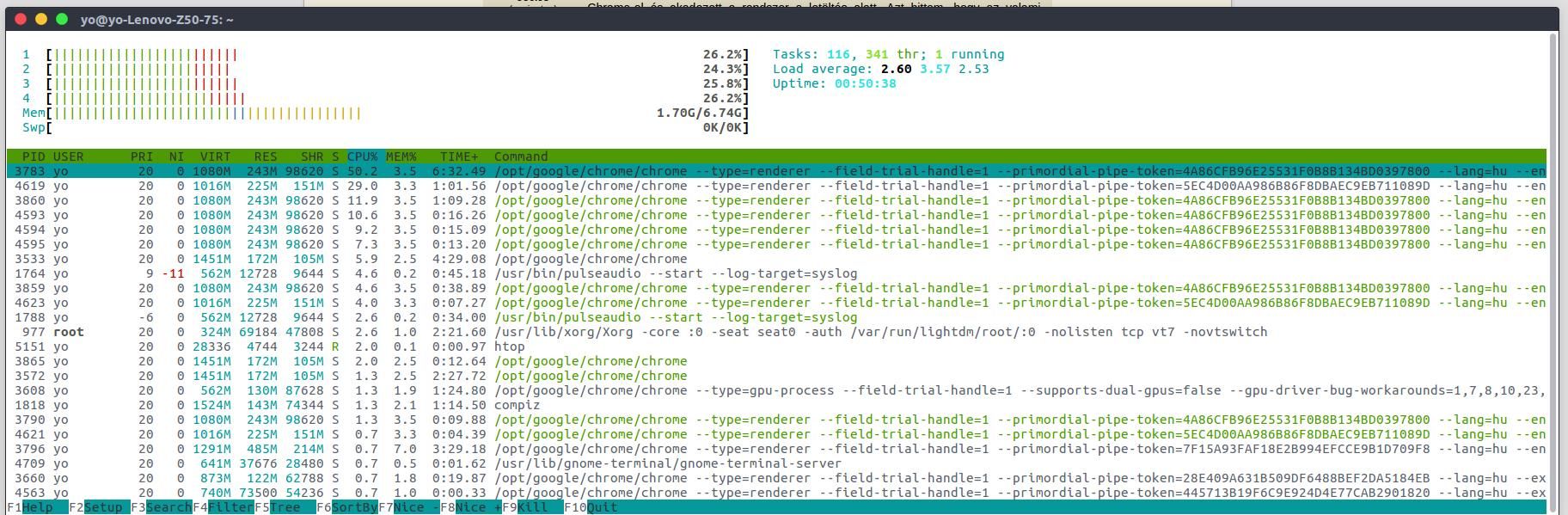1568x515 pixels.
Task: Select process row with PID 4623
Action: pyautogui.click(x=776, y=303)
